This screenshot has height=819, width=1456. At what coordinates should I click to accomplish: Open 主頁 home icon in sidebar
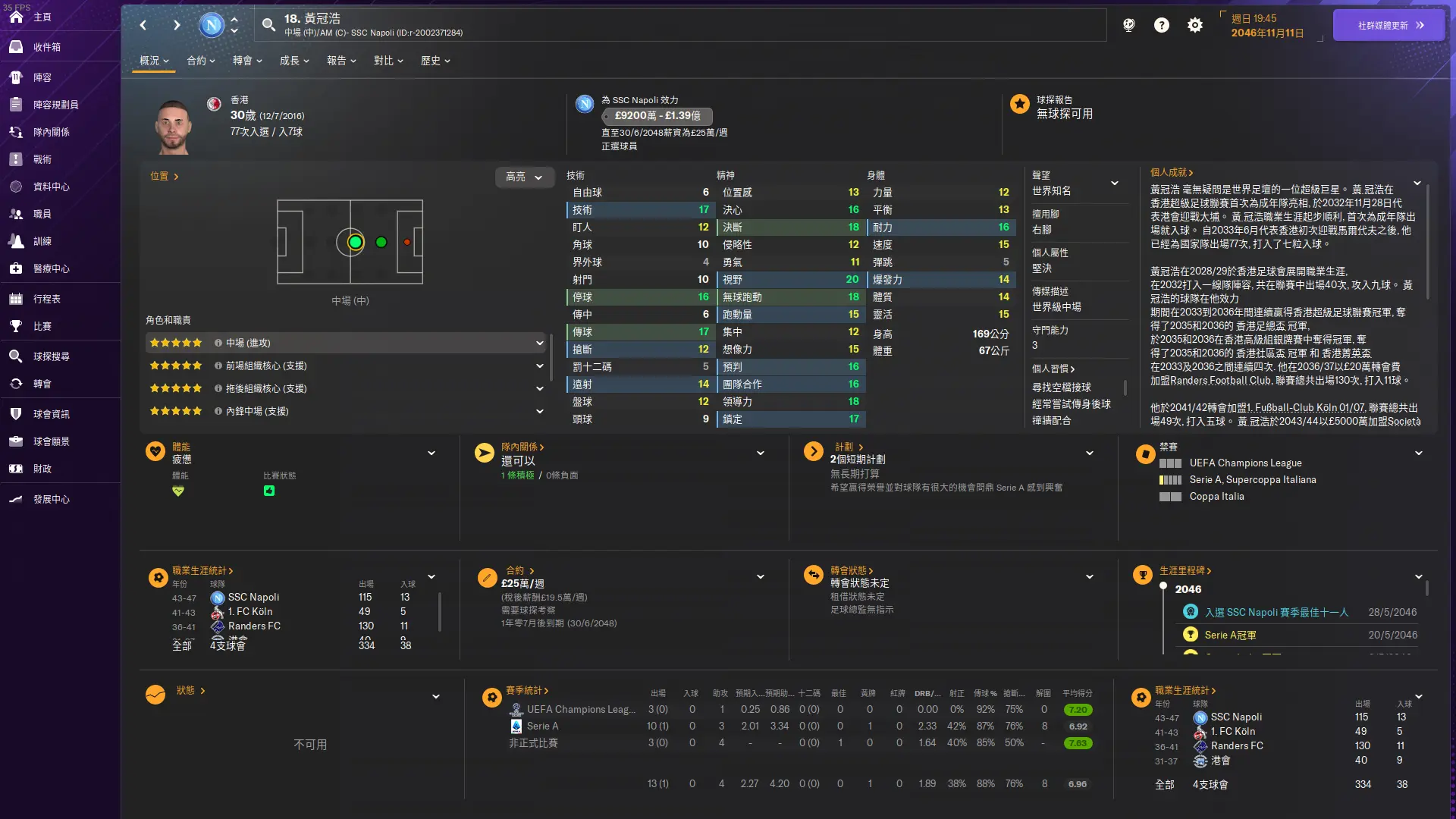16,17
